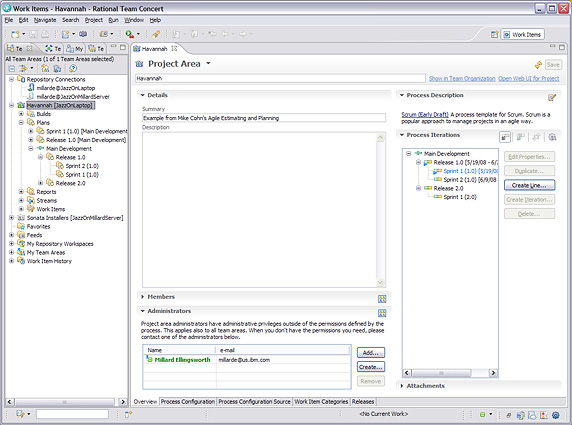Expand the Attachments section
The width and height of the screenshot is (572, 425).
click(402, 386)
